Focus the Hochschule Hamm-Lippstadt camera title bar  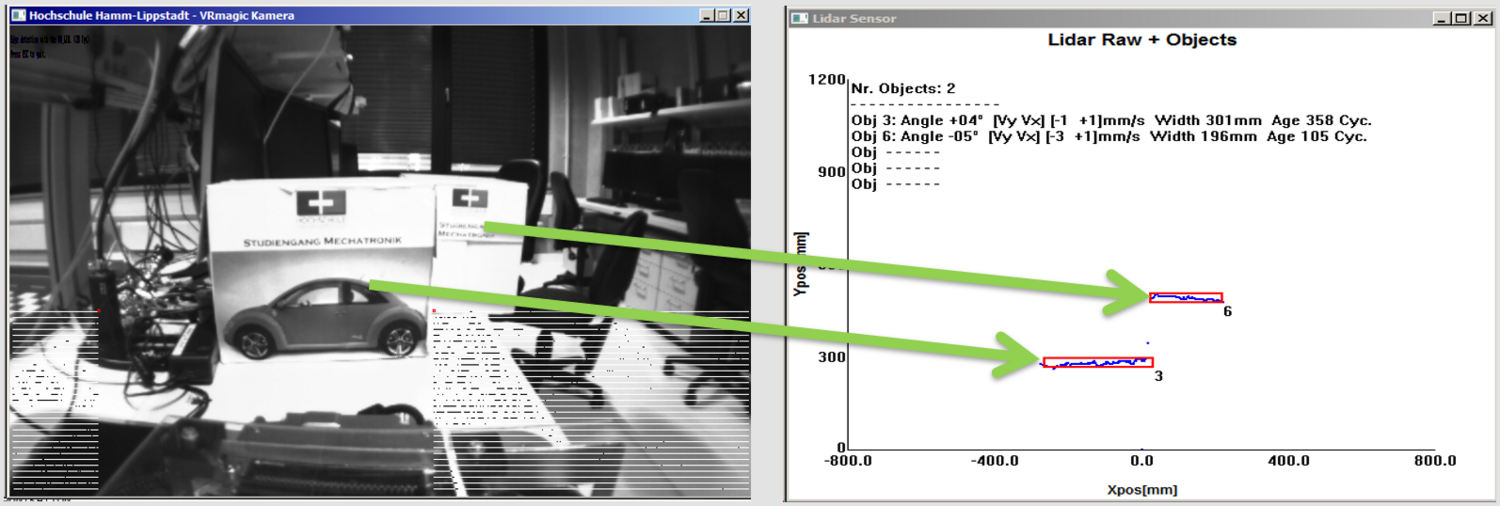click(x=400, y=16)
